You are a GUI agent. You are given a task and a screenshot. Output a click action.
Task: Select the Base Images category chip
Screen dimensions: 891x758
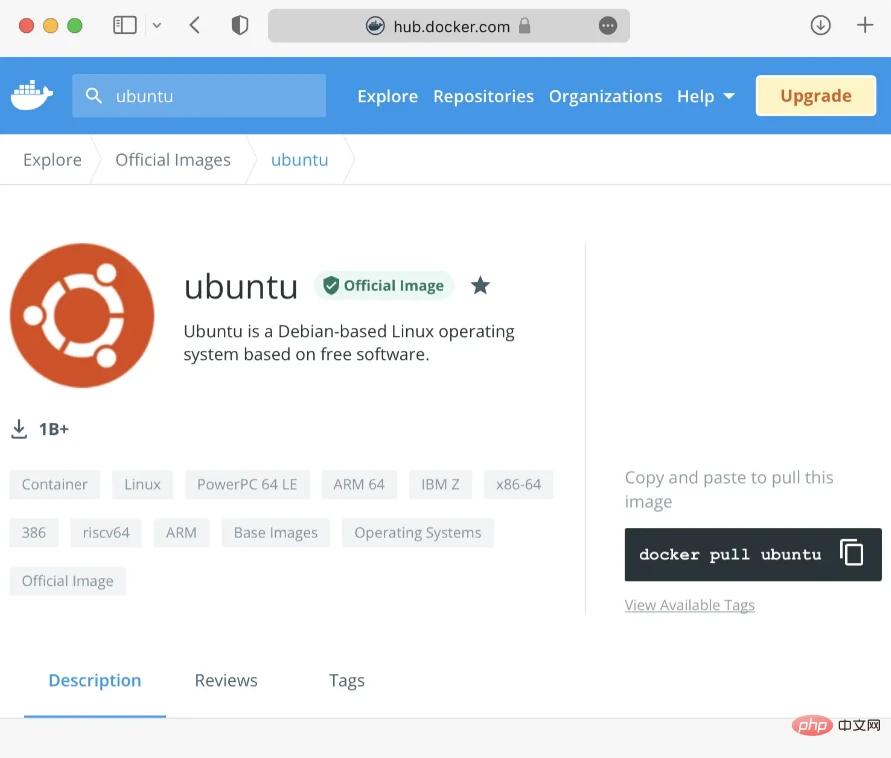tap(276, 532)
